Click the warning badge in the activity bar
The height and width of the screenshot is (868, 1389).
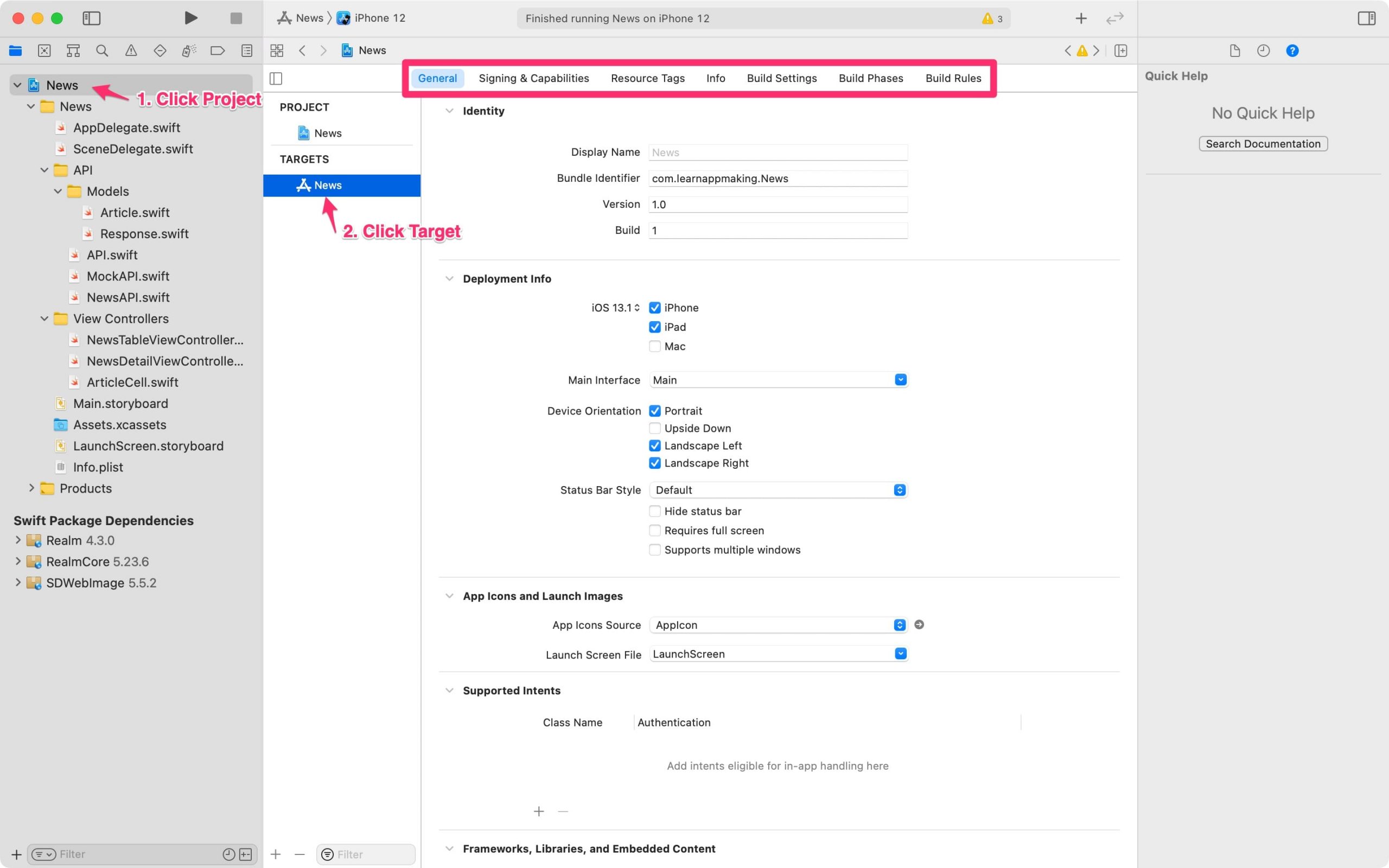992,18
